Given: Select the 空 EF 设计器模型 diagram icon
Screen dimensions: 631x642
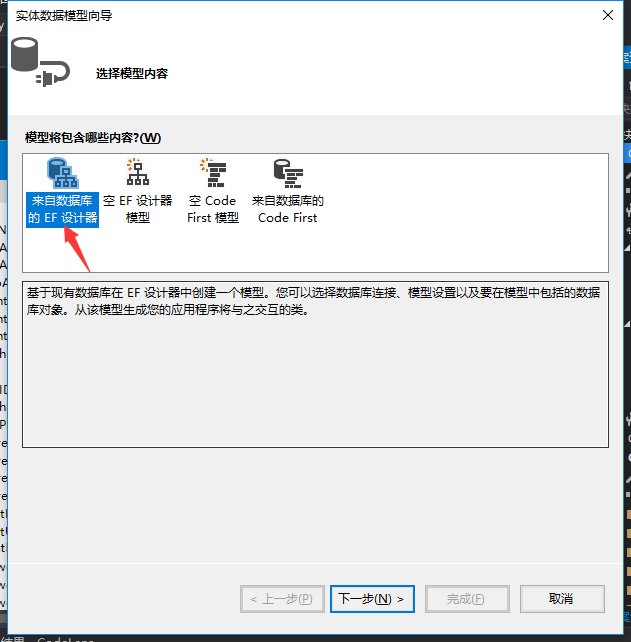Looking at the screenshot, I should tap(138, 172).
